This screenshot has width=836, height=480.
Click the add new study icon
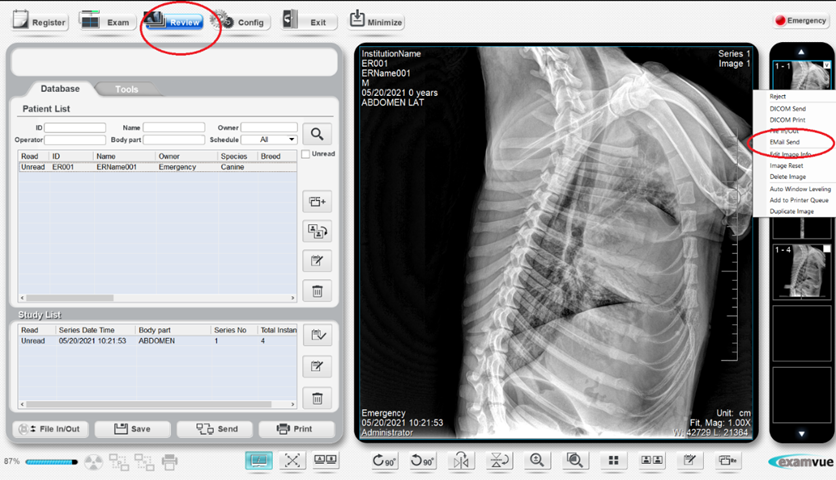coord(317,202)
